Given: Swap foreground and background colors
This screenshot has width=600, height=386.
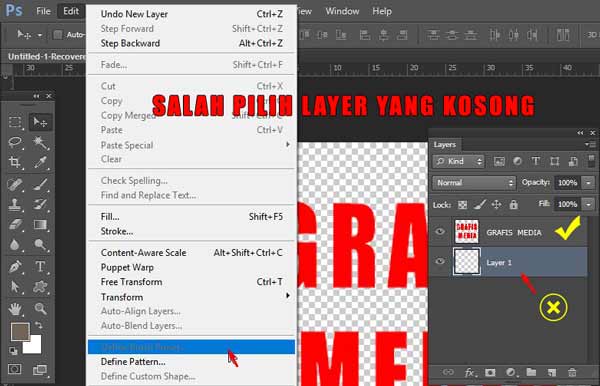Looking at the screenshot, I should [39, 325].
